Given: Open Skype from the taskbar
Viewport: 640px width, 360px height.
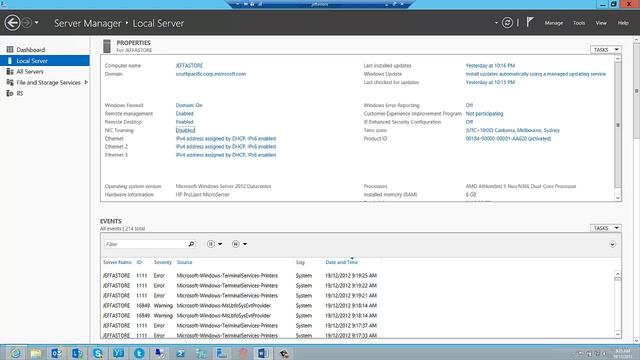Looking at the screenshot, I should [98, 353].
